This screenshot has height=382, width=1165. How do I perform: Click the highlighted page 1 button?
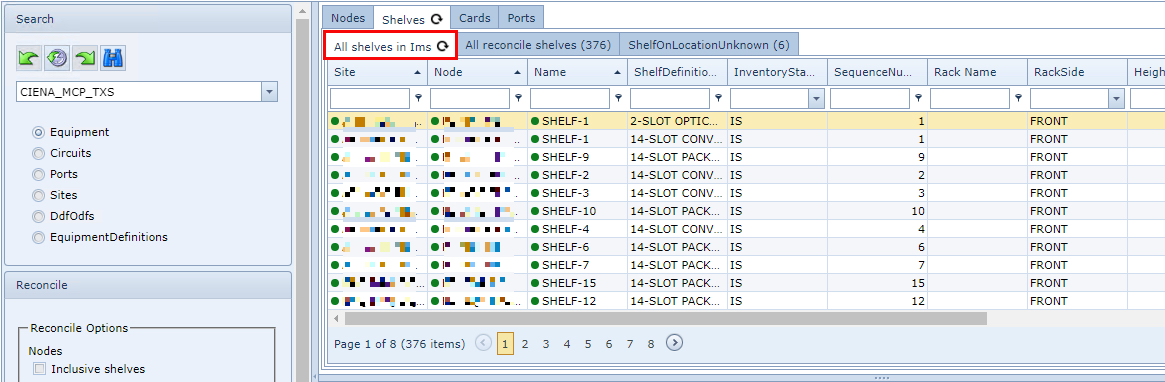[505, 343]
